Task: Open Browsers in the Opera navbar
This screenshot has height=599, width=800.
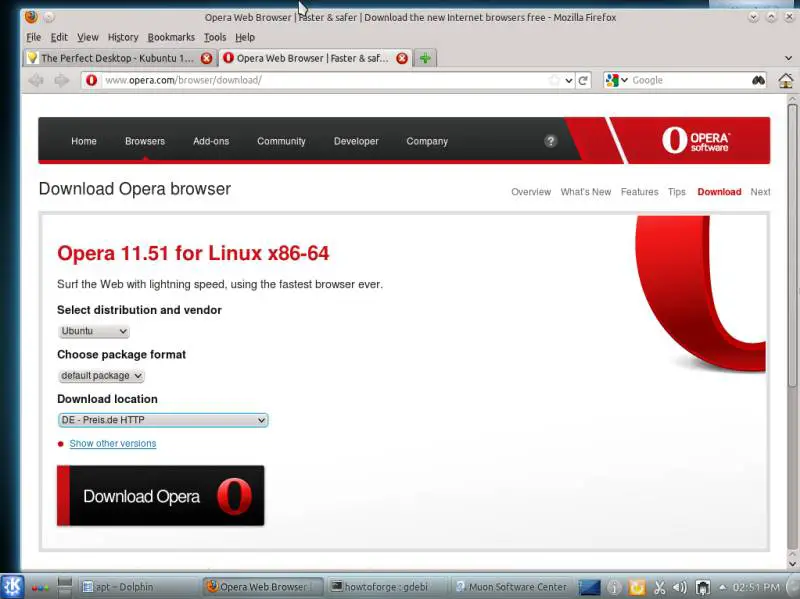Action: point(145,141)
